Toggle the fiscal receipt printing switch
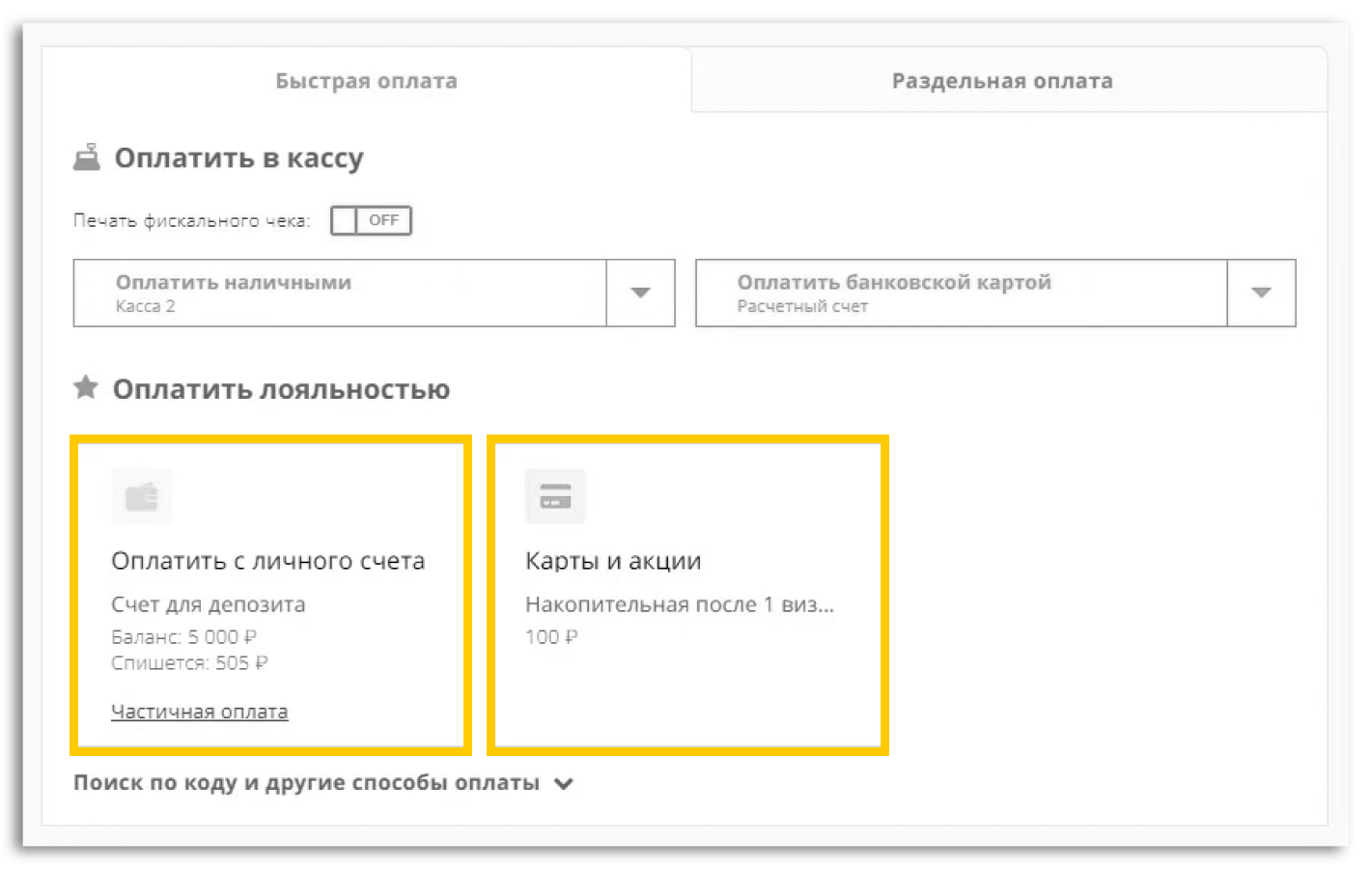Viewport: 1372px width, 869px height. pyautogui.click(x=371, y=220)
